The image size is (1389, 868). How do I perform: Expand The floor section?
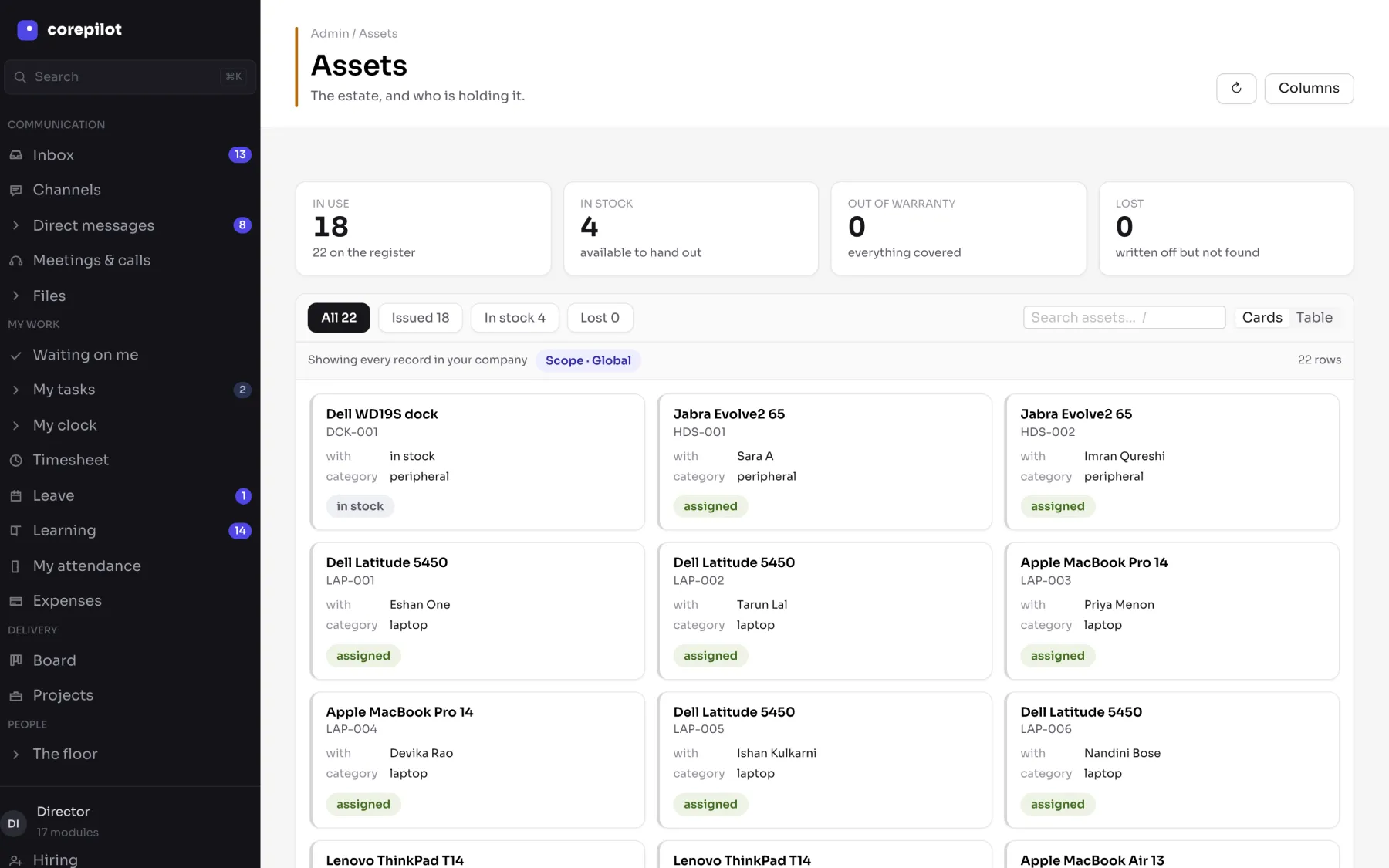coord(15,755)
